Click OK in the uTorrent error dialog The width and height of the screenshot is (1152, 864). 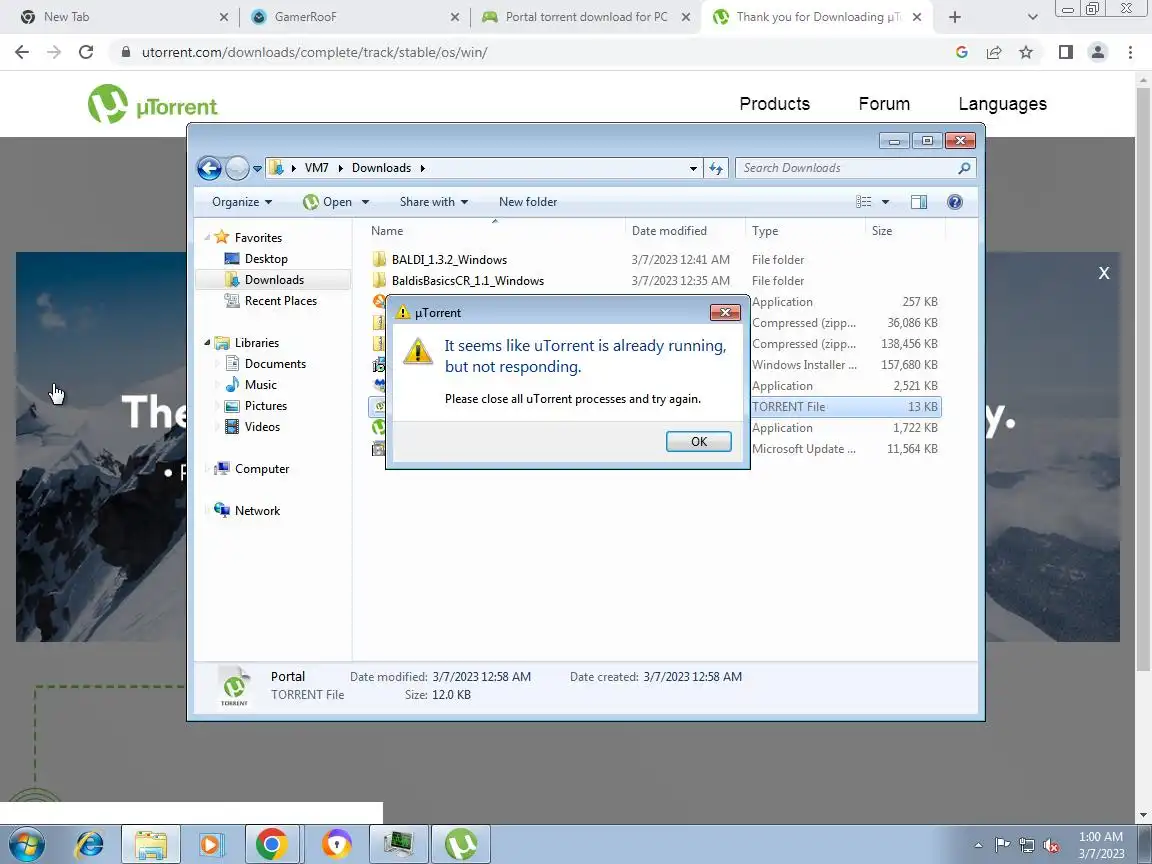[x=698, y=442]
